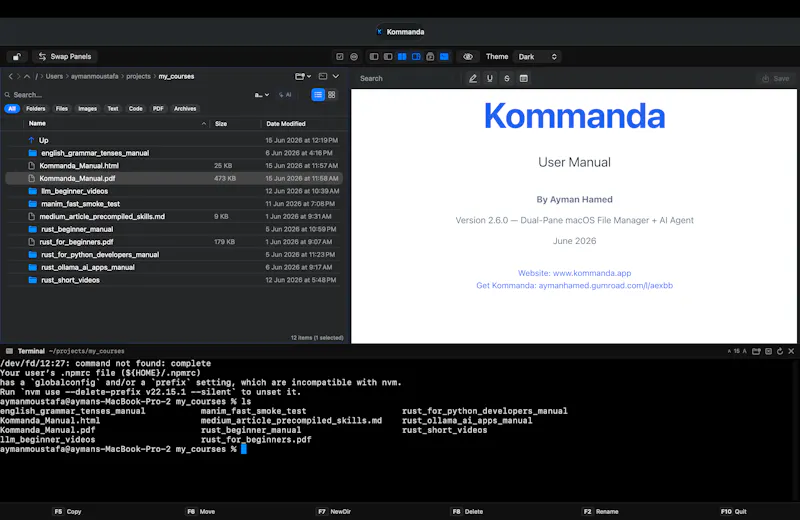Click the terminal sync-folder icon
The height and width of the screenshot is (520, 800).
coord(756,351)
